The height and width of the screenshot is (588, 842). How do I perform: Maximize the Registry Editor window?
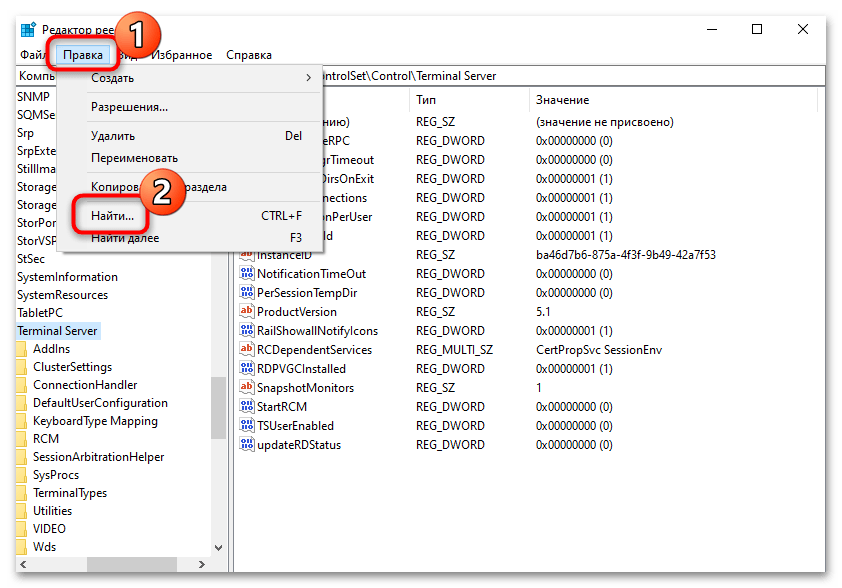[757, 30]
